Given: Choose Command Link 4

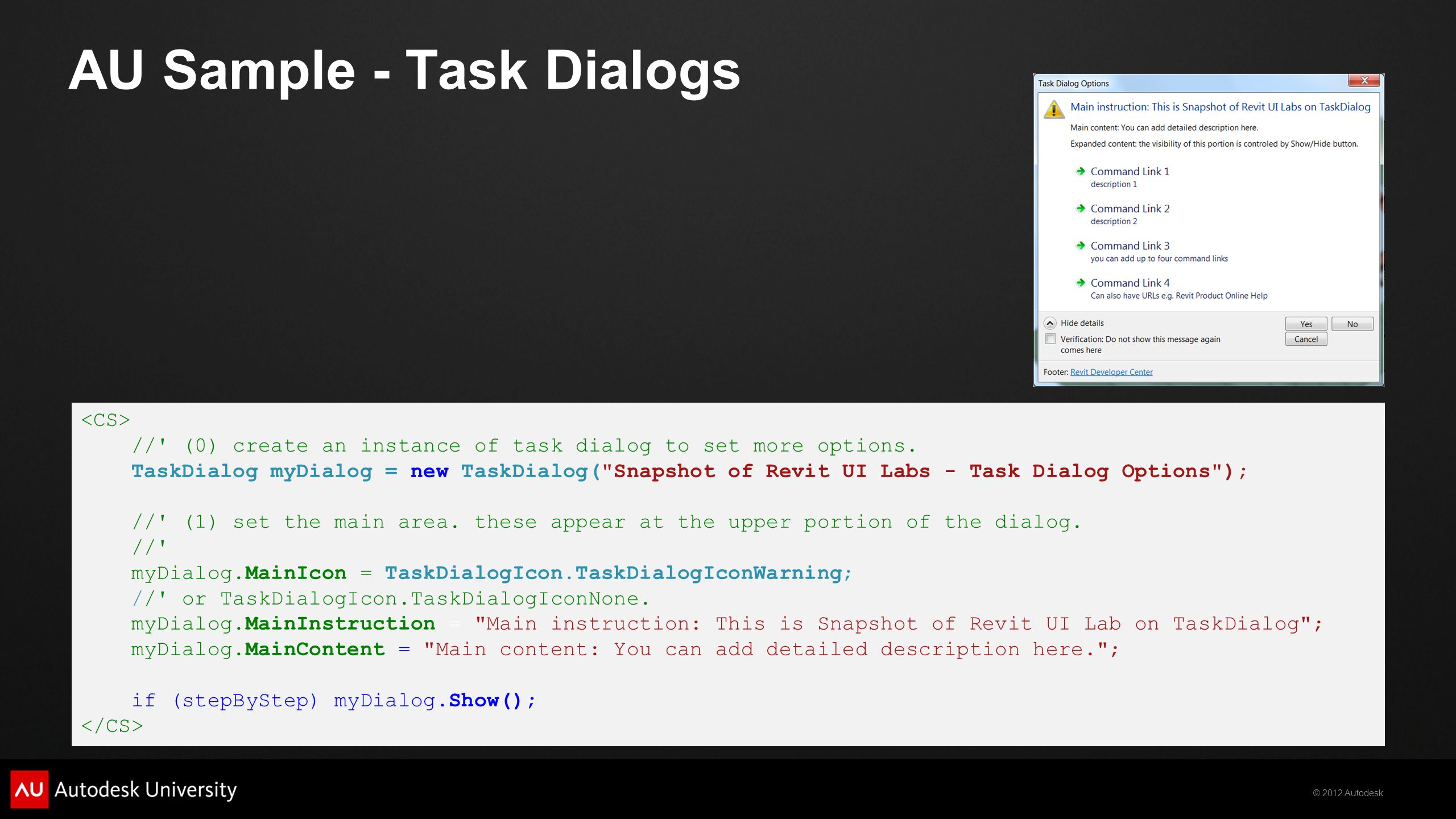Looking at the screenshot, I should 1130,283.
